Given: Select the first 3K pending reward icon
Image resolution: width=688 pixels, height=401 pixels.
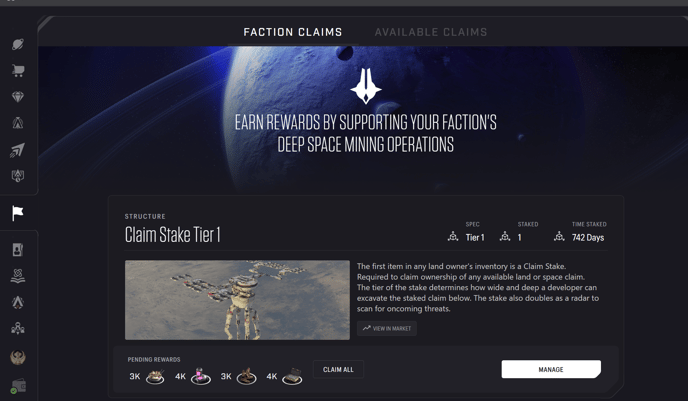Looking at the screenshot, I should (x=155, y=376).
